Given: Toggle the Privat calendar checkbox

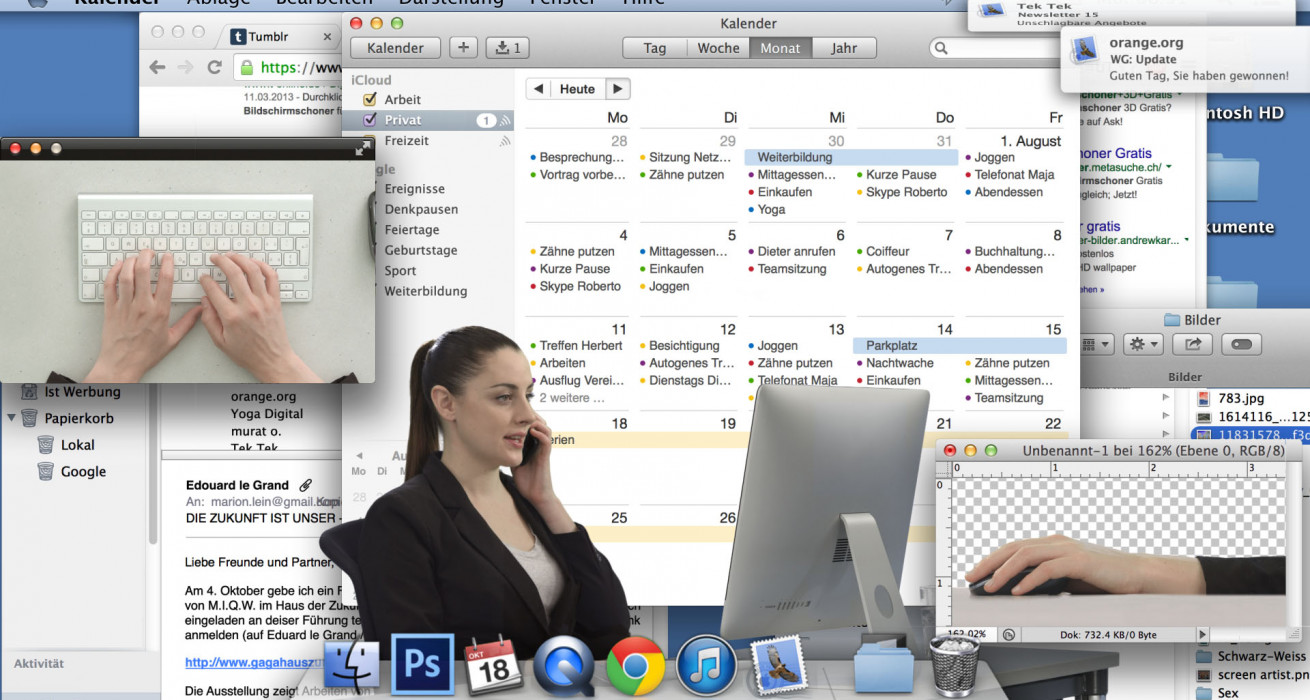Looking at the screenshot, I should [369, 120].
